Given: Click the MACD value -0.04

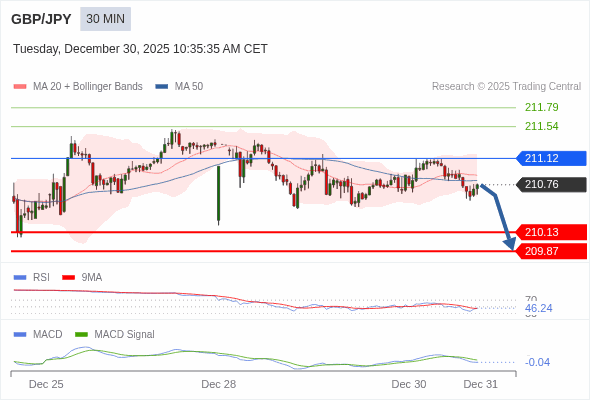Looking at the screenshot, I should click(x=537, y=362).
